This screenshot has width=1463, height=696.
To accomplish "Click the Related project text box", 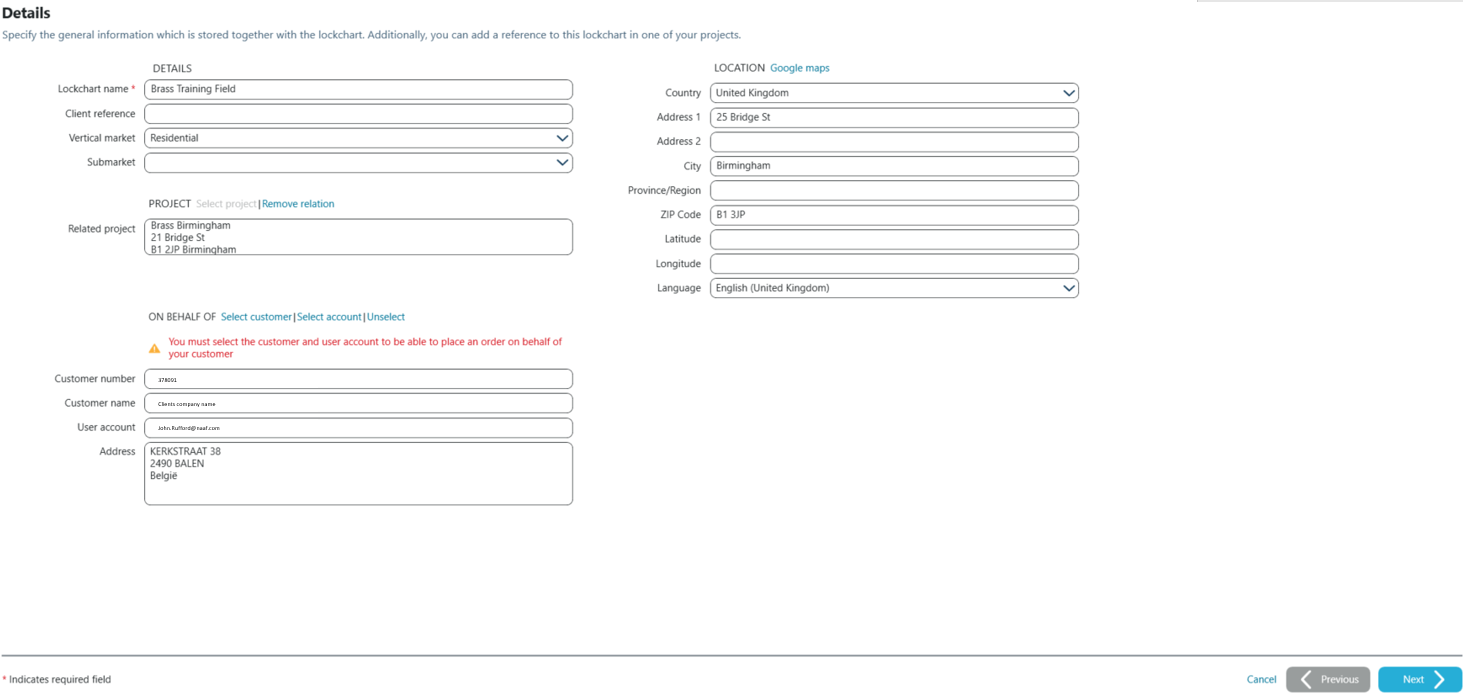I will pos(358,237).
